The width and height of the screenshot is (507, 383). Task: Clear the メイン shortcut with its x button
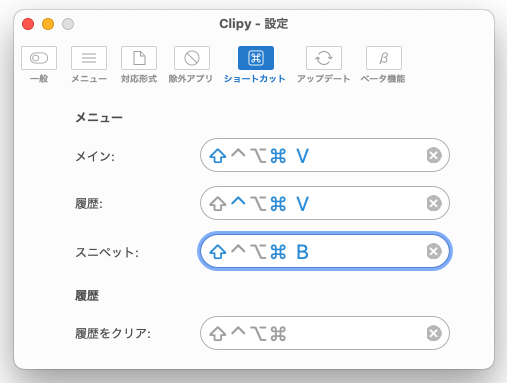434,155
